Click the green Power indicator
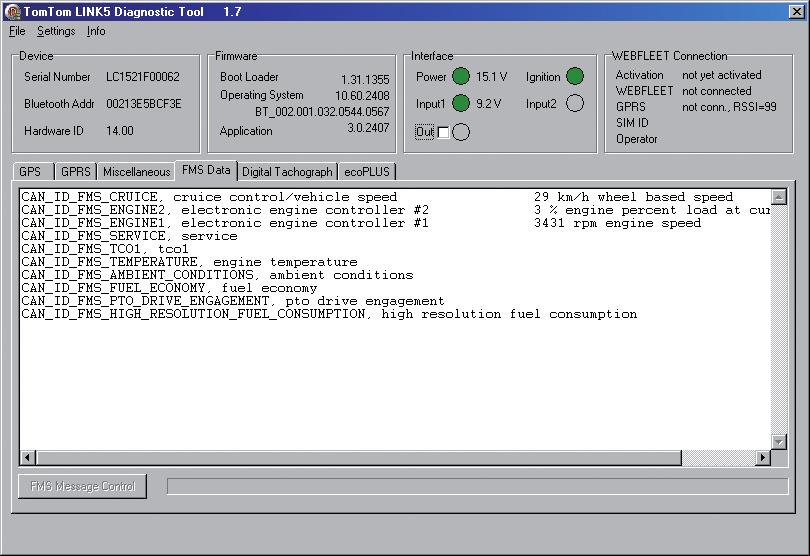The image size is (810, 556). 461,76
